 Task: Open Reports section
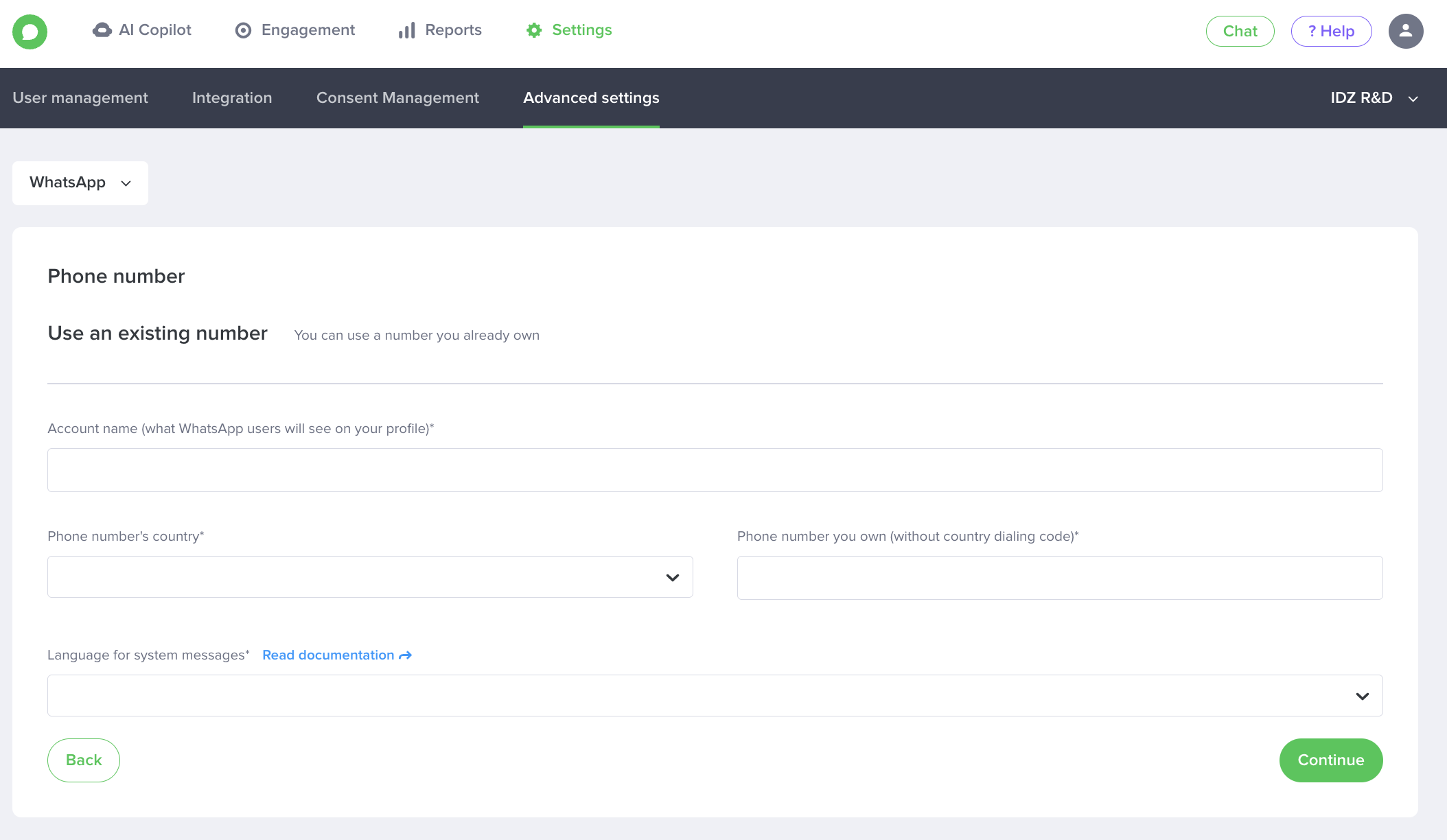440,30
